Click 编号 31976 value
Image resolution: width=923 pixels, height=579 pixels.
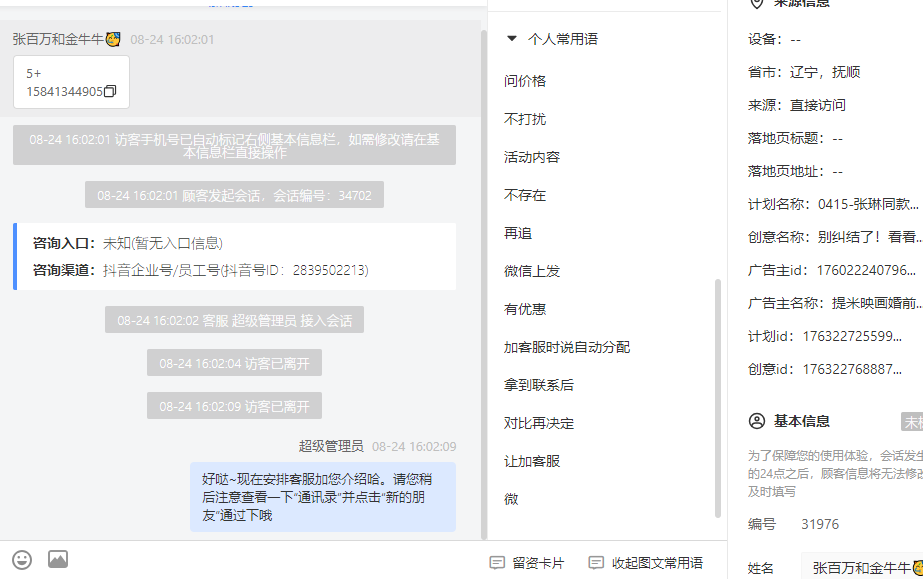pos(820,524)
